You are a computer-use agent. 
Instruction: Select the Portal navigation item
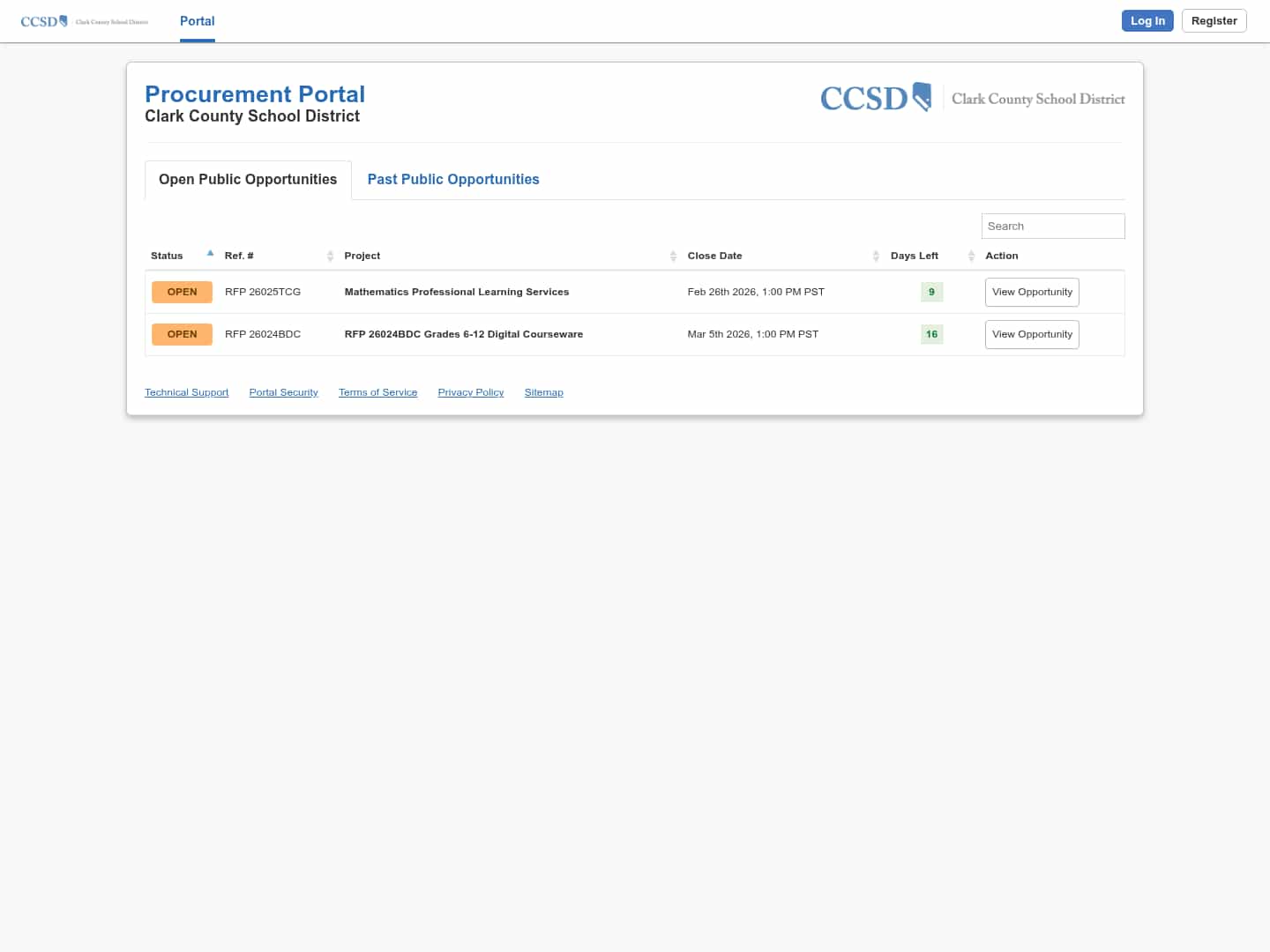tap(197, 21)
